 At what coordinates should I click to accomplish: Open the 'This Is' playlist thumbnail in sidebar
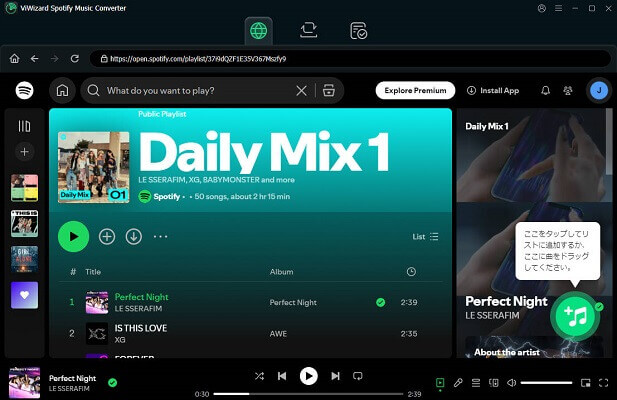24,223
